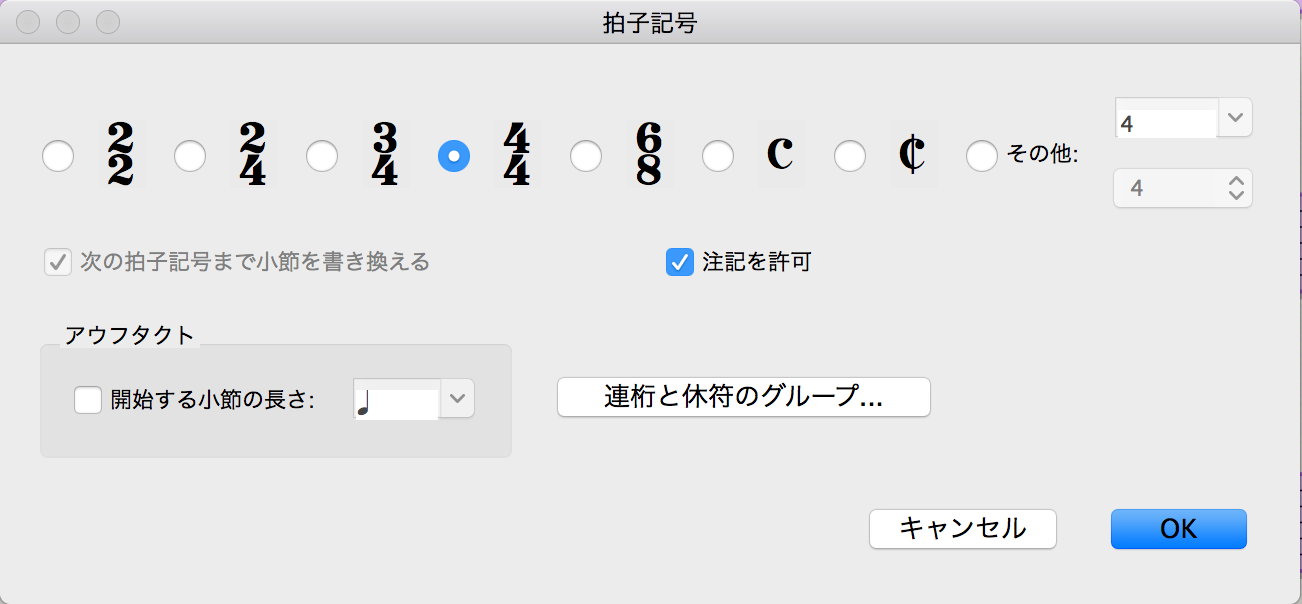
Task: Select the 2/2 radio button
Action: point(58,156)
